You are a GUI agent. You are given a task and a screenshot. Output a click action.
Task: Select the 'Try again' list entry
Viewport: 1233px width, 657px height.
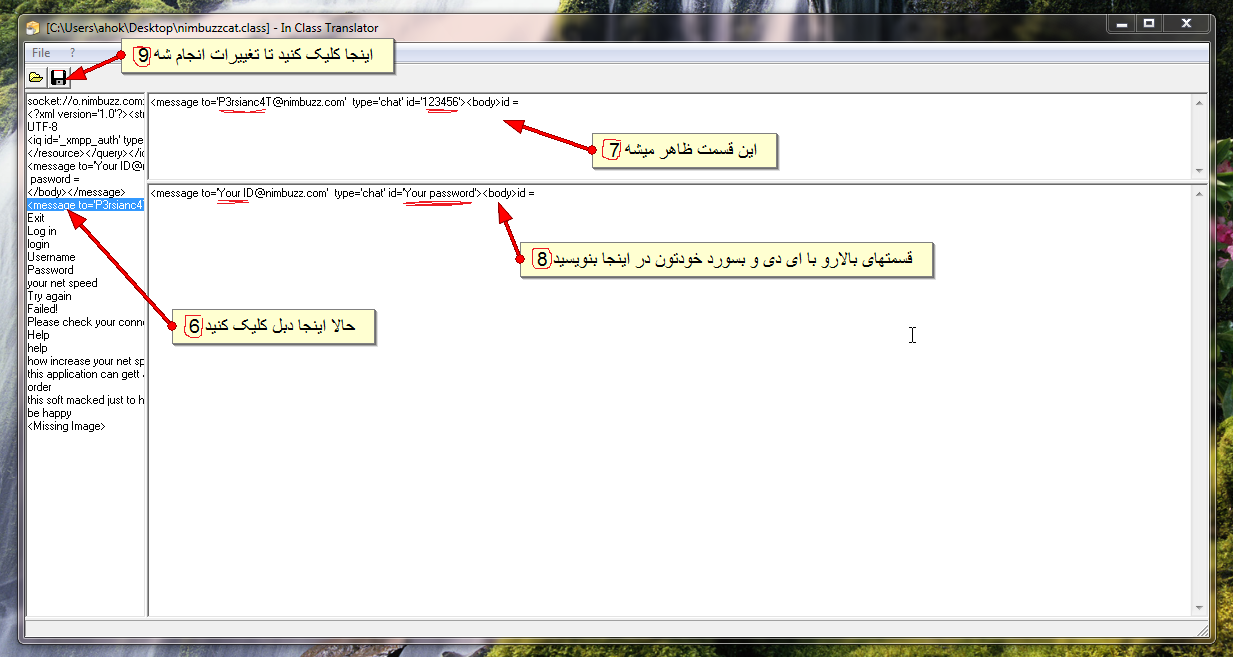click(x=86, y=296)
